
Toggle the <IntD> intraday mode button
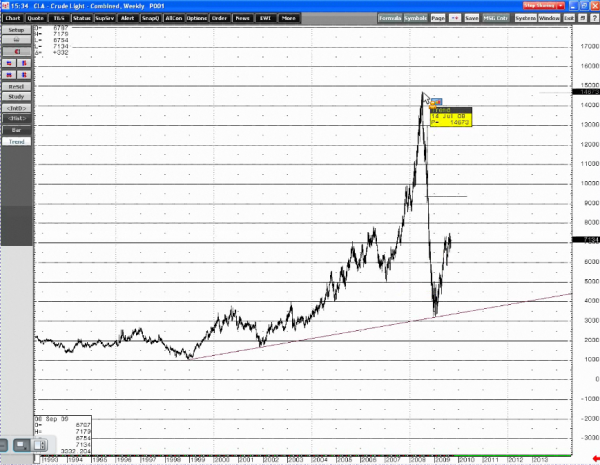tap(16, 107)
